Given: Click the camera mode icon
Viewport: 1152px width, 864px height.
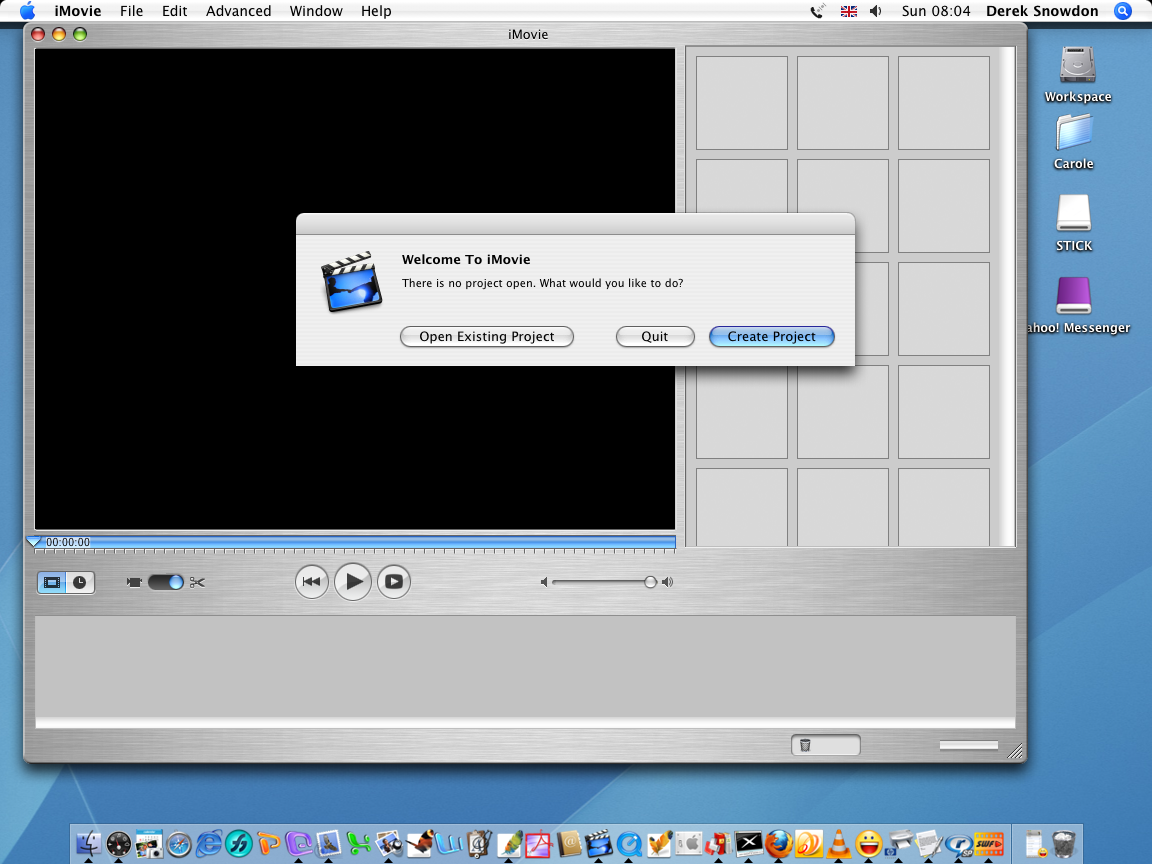Looking at the screenshot, I should tap(134, 583).
